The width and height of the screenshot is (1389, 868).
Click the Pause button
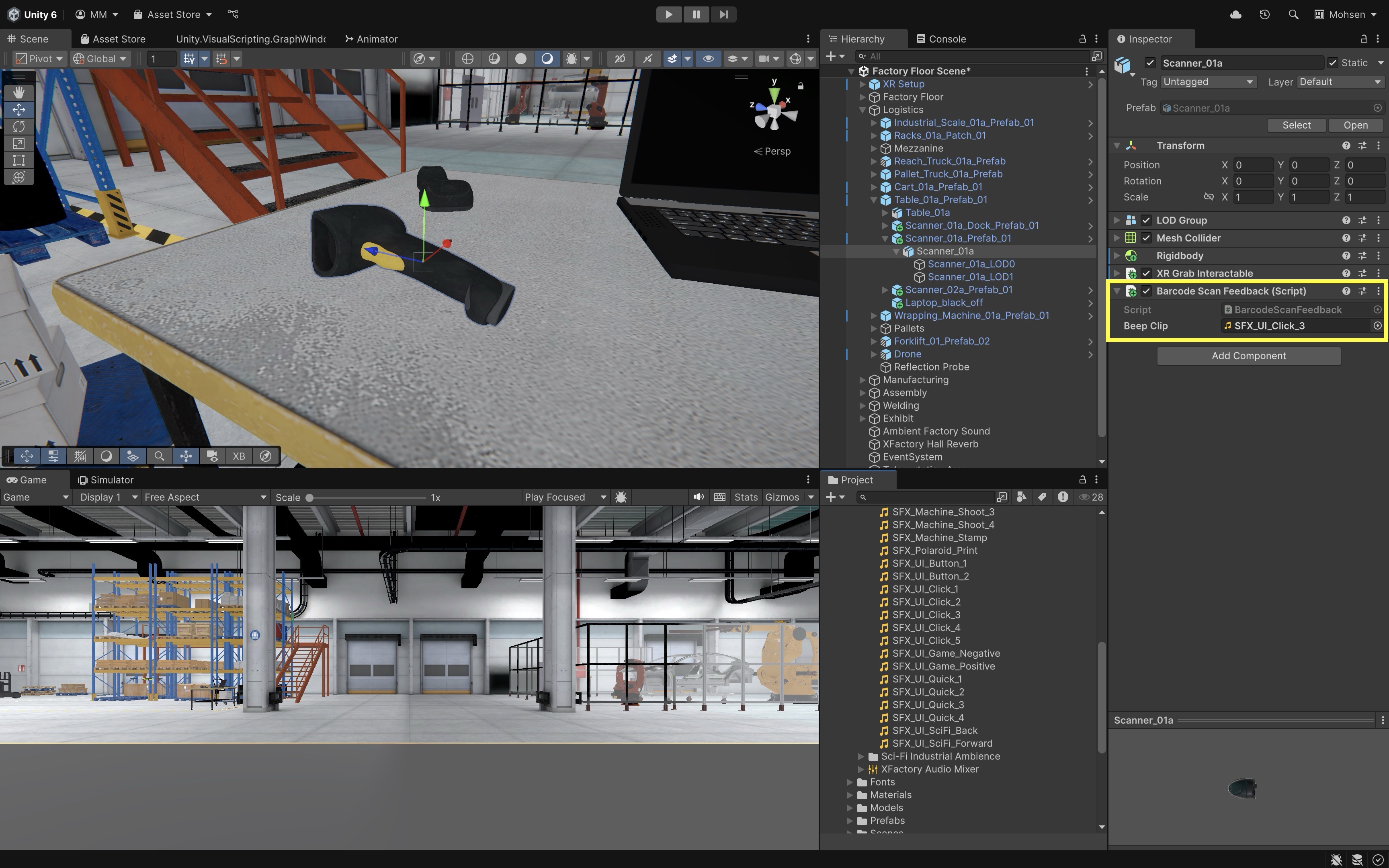(x=696, y=14)
